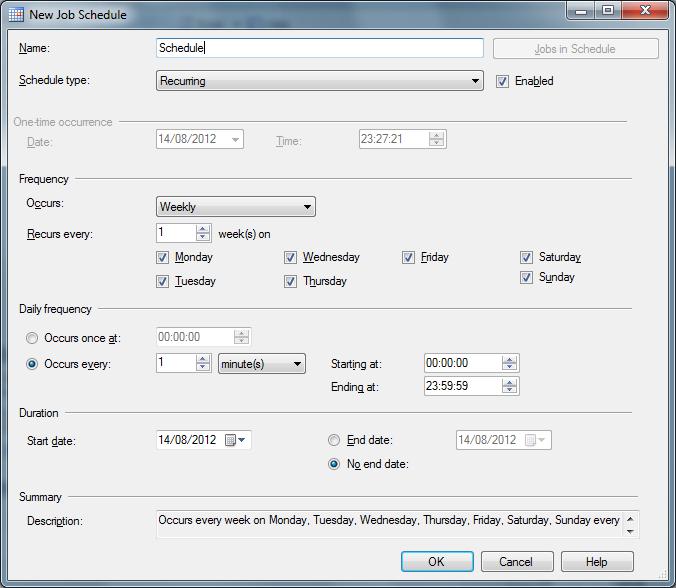Minimize the New Job Schedule window
The image size is (676, 588).
pos(581,10)
